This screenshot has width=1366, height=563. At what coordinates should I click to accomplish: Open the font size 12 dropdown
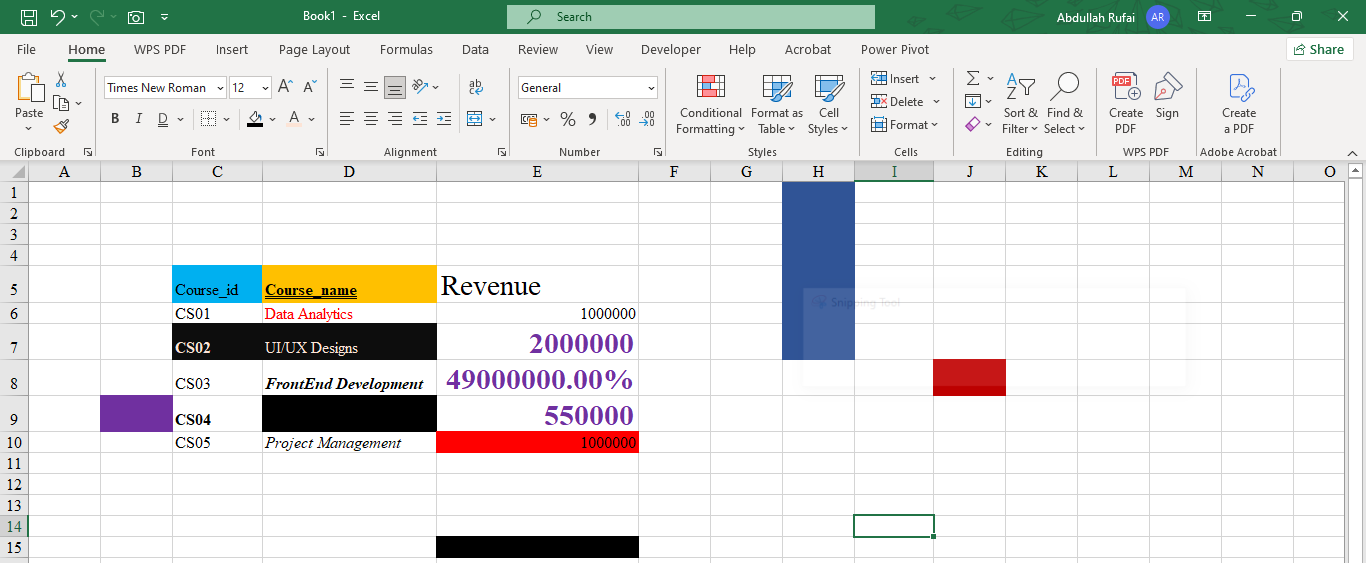click(x=250, y=88)
